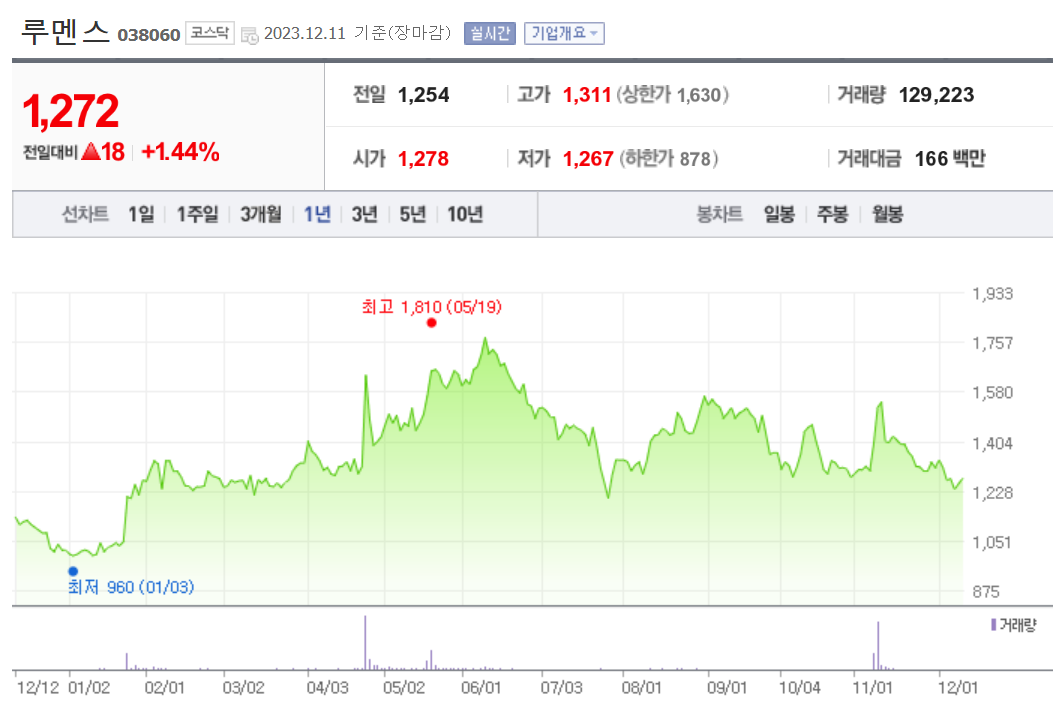The width and height of the screenshot is (1053, 728).
Task: Select the 3년 line chart tab
Action: click(x=365, y=214)
